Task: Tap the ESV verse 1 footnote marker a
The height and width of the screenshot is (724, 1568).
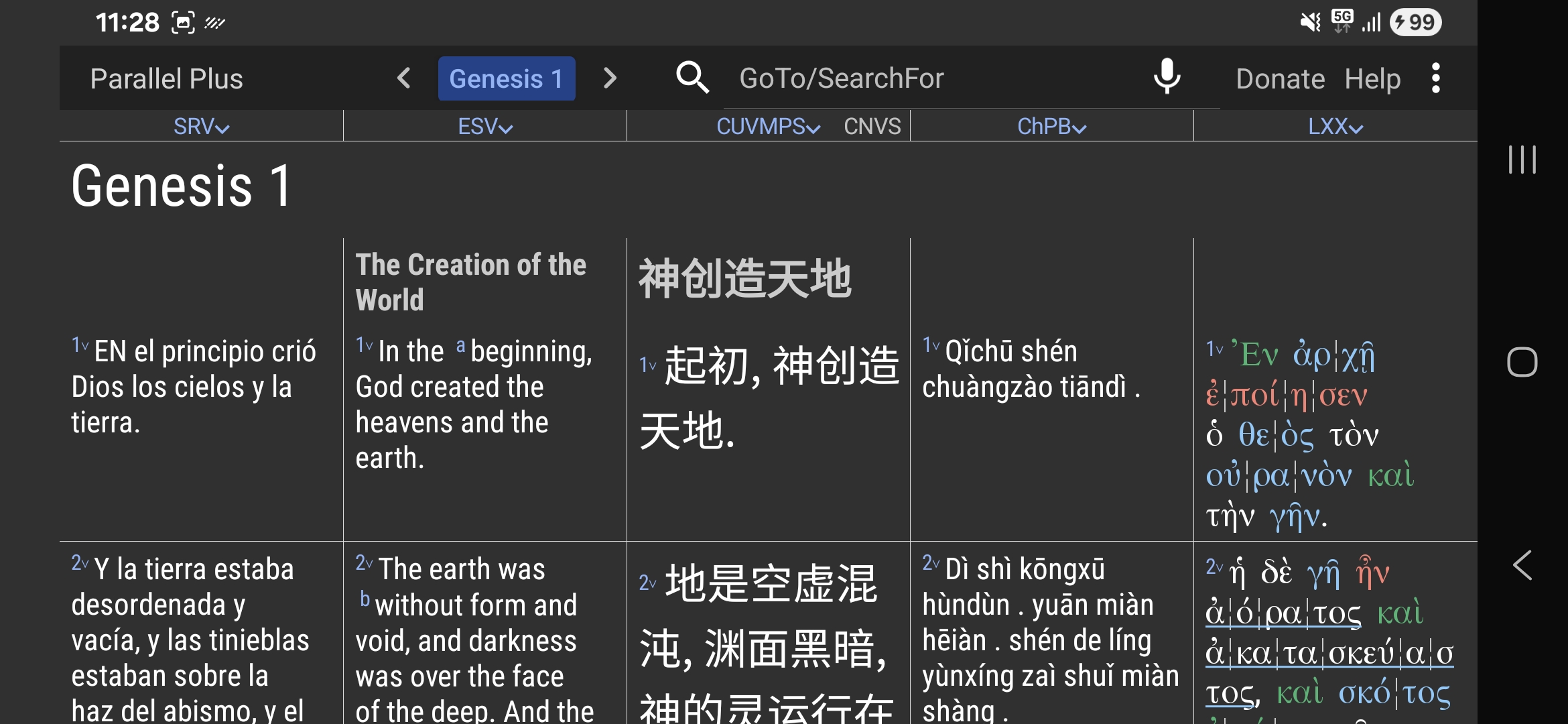Action: pyautogui.click(x=460, y=347)
